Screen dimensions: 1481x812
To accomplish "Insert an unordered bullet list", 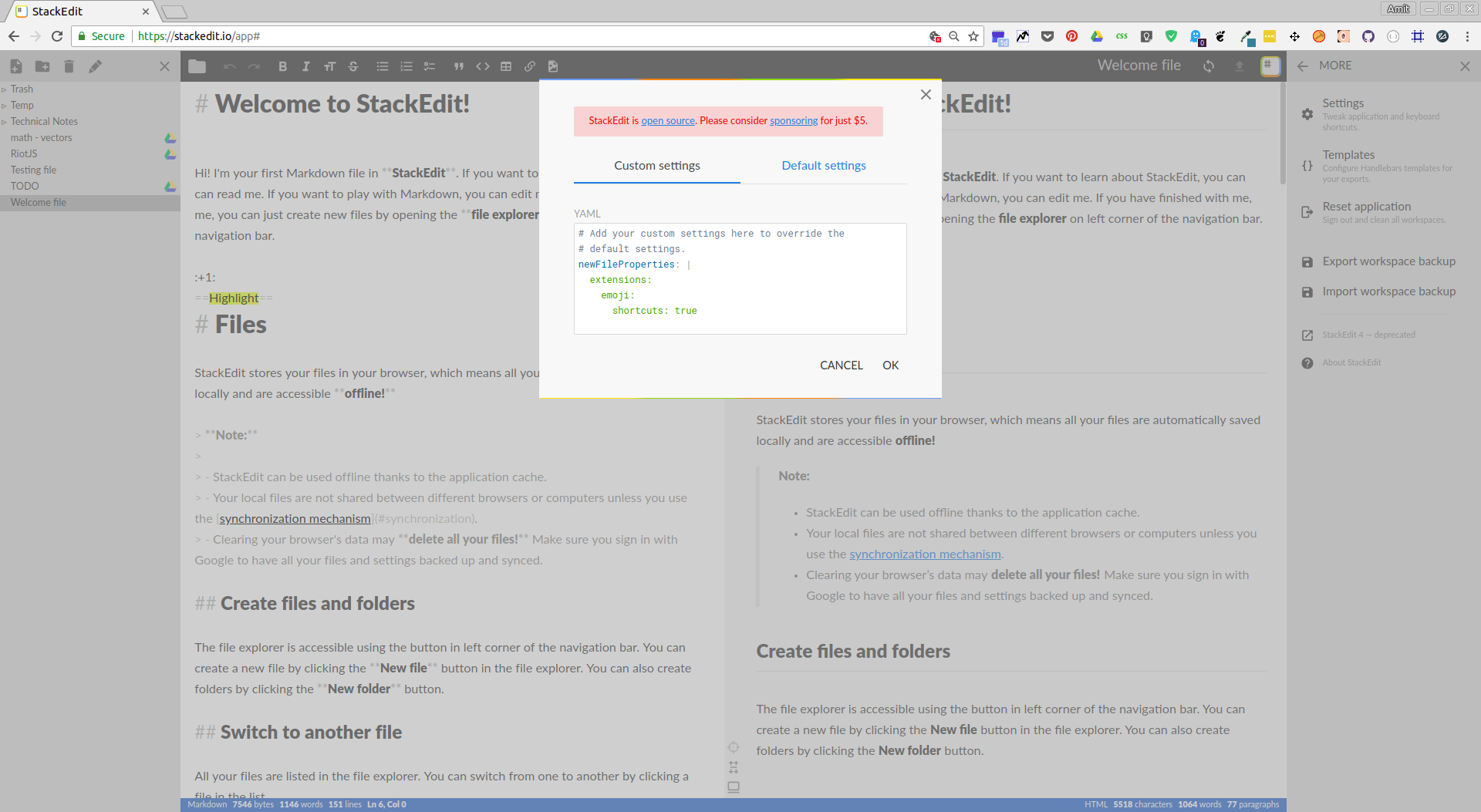I will pos(383,66).
